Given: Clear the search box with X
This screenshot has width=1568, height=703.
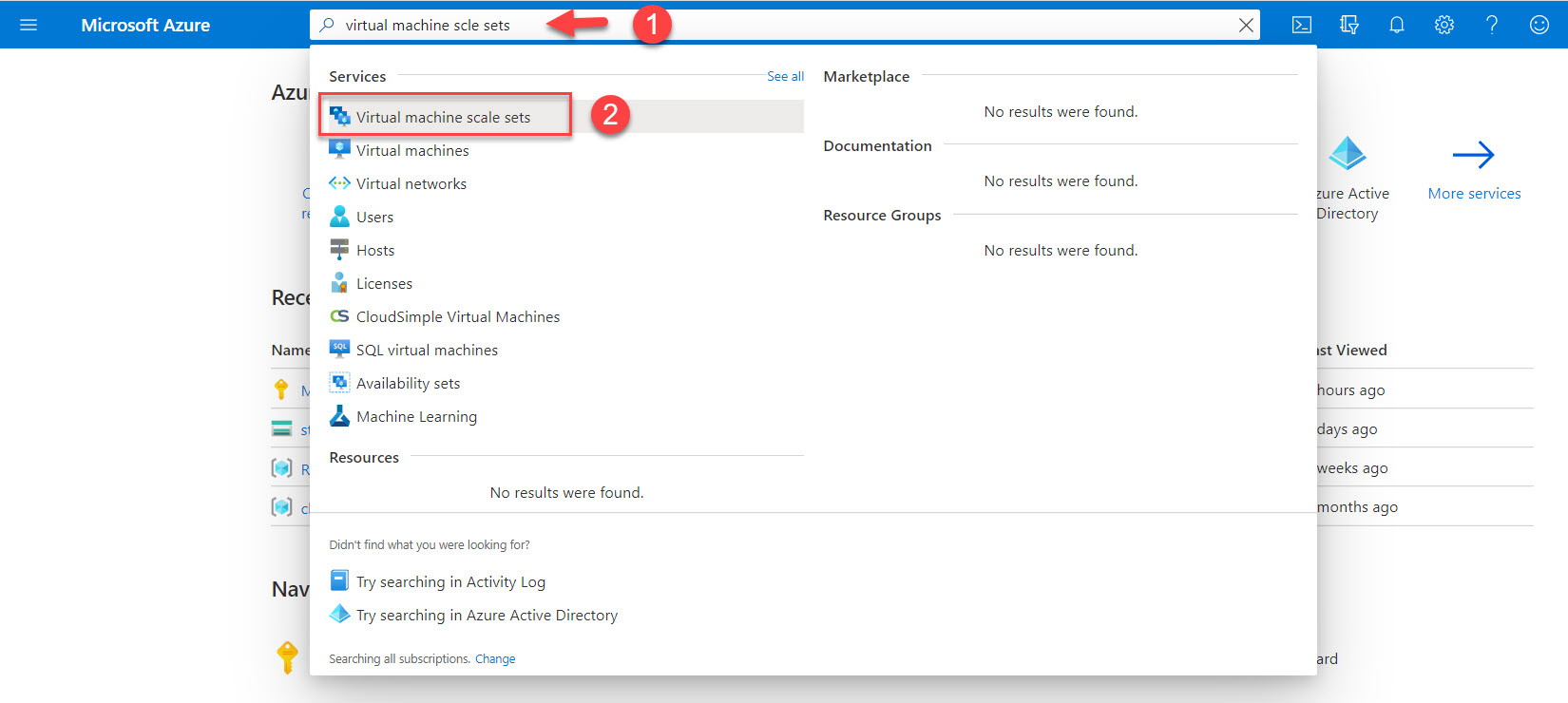Looking at the screenshot, I should click(x=1245, y=26).
